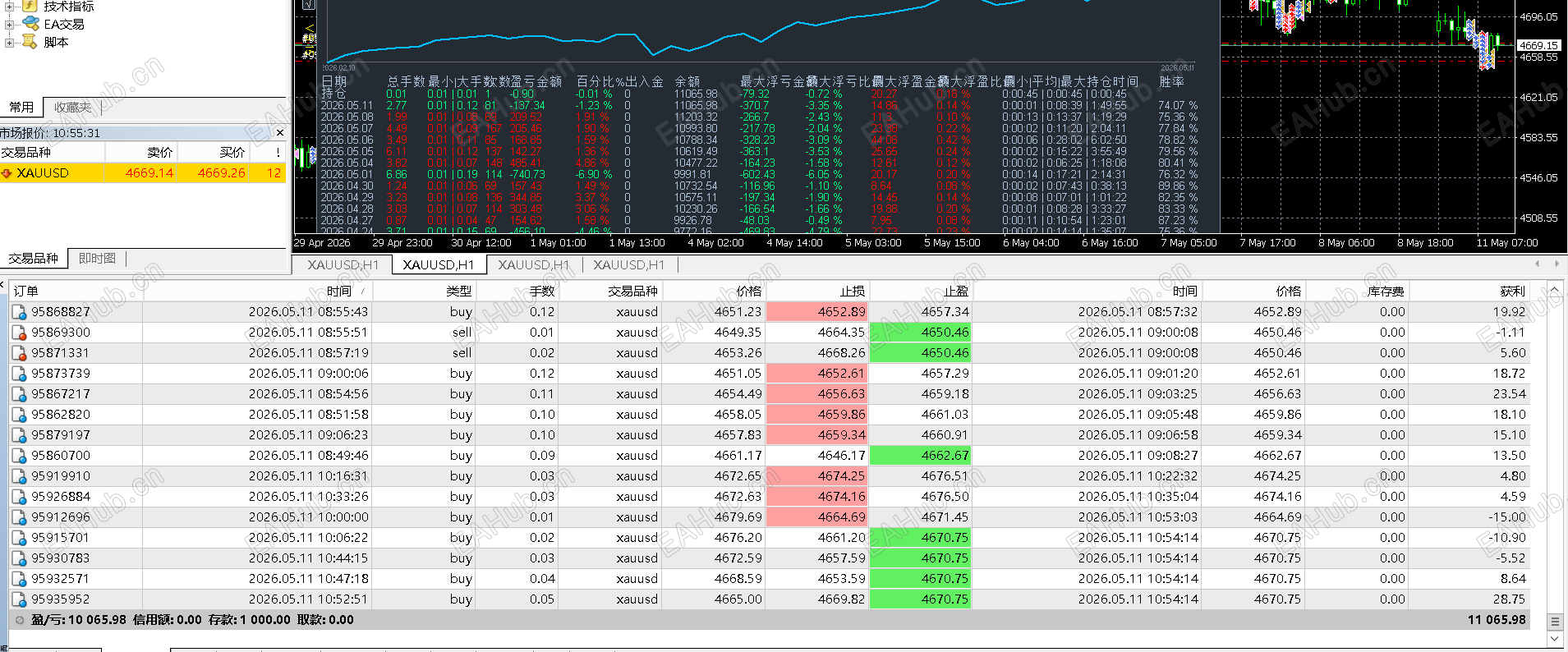Switch to the 收藏夹 favorites tab
1568x652 pixels.
[72, 107]
